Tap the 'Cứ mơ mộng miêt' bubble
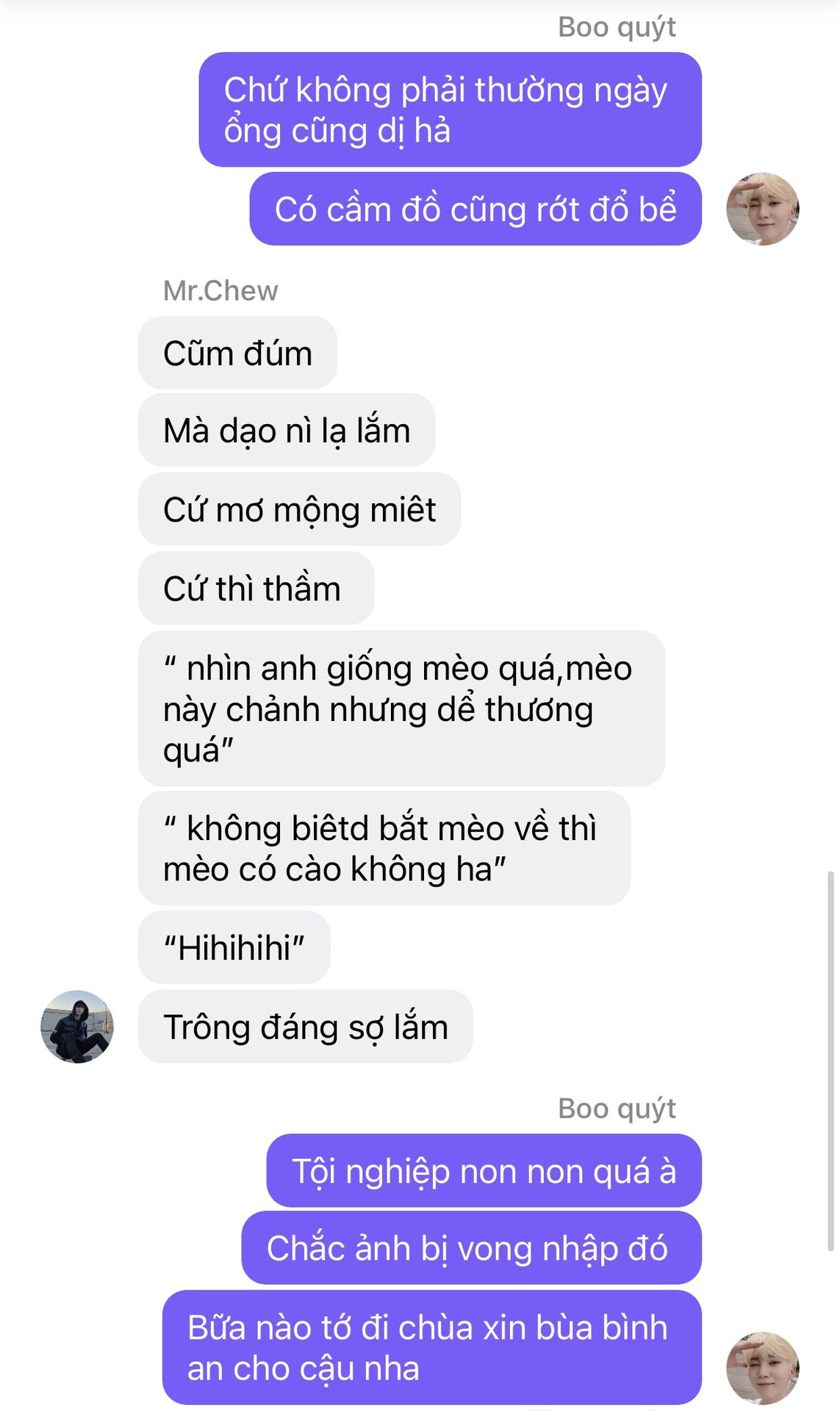Screen dimensions: 840x1411 (x=299, y=509)
